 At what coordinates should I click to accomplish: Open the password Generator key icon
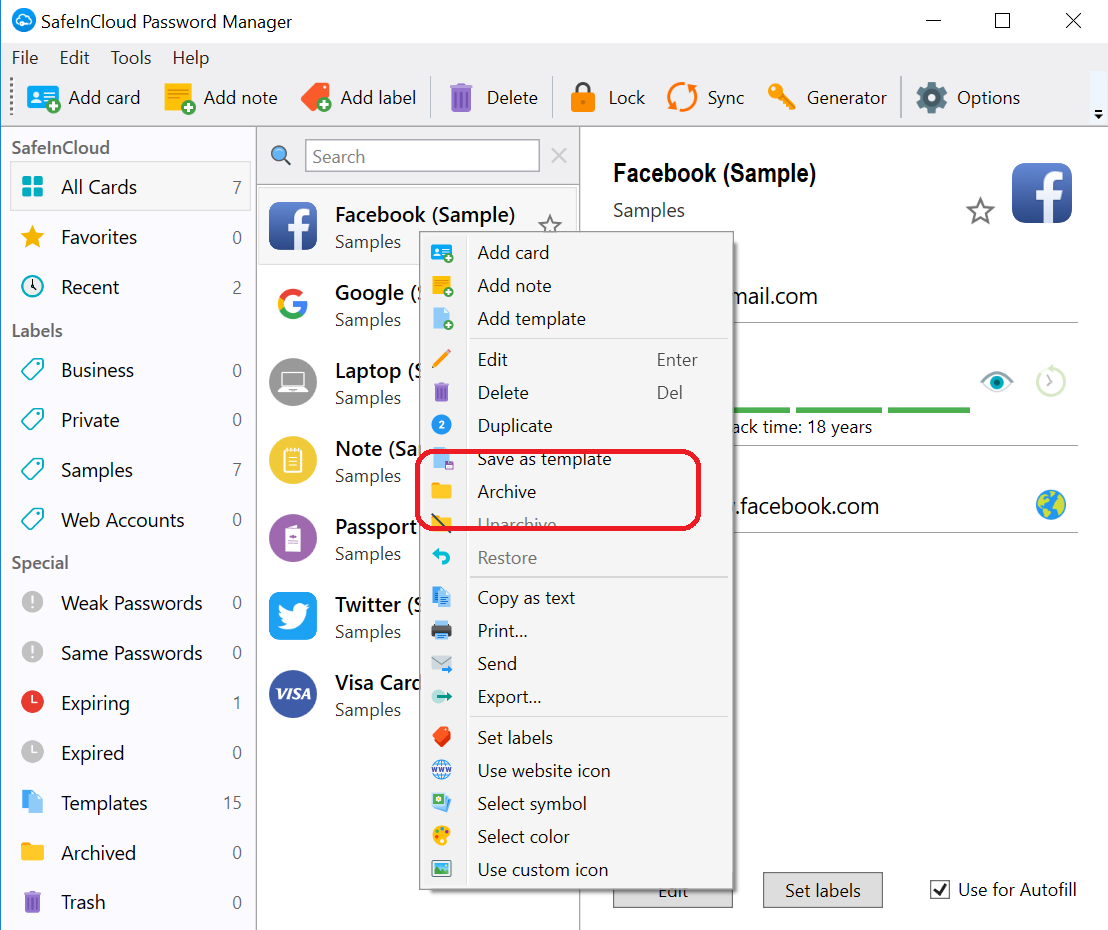click(782, 98)
